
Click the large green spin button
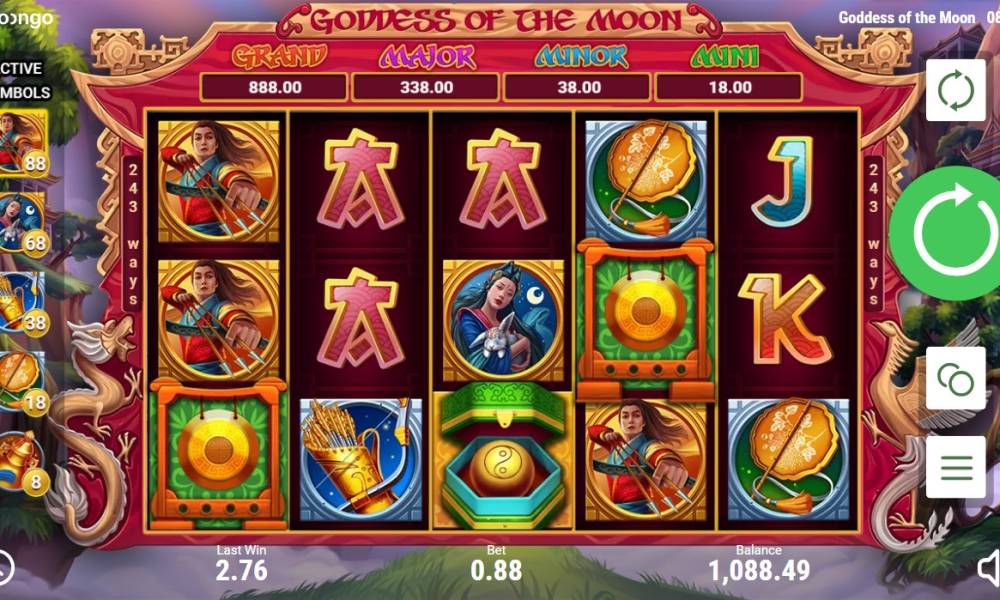coord(948,233)
